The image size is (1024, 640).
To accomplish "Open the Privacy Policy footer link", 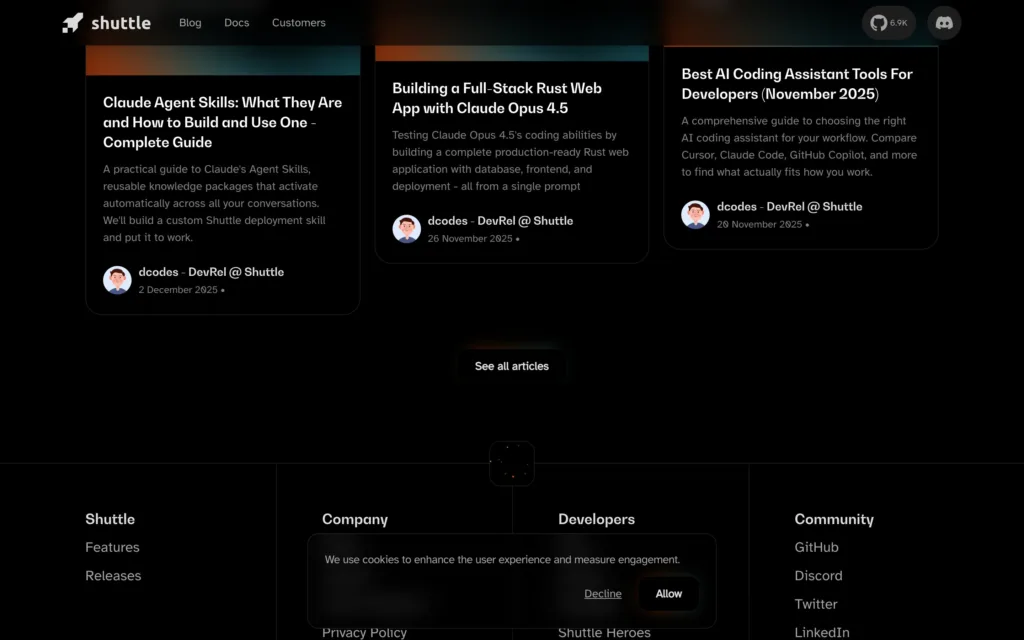I will [x=364, y=632].
